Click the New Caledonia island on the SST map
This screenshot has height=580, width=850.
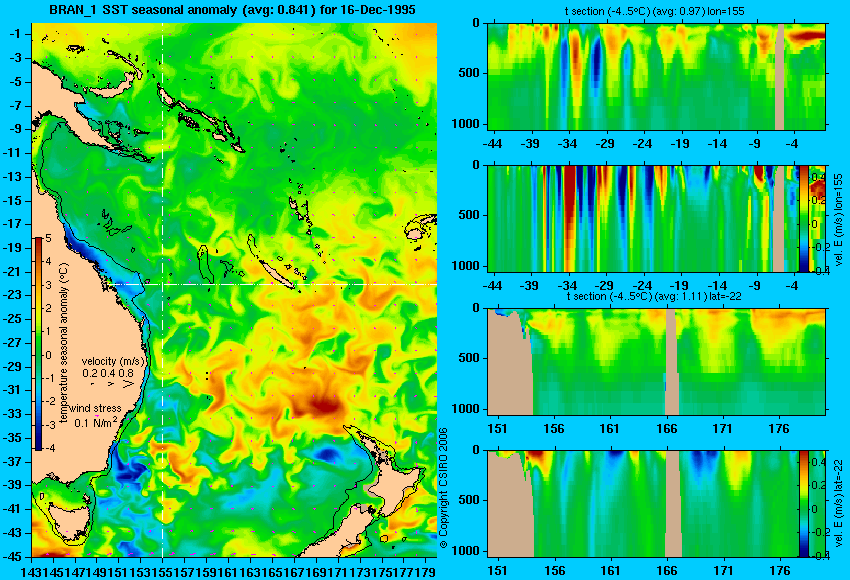(x=276, y=274)
